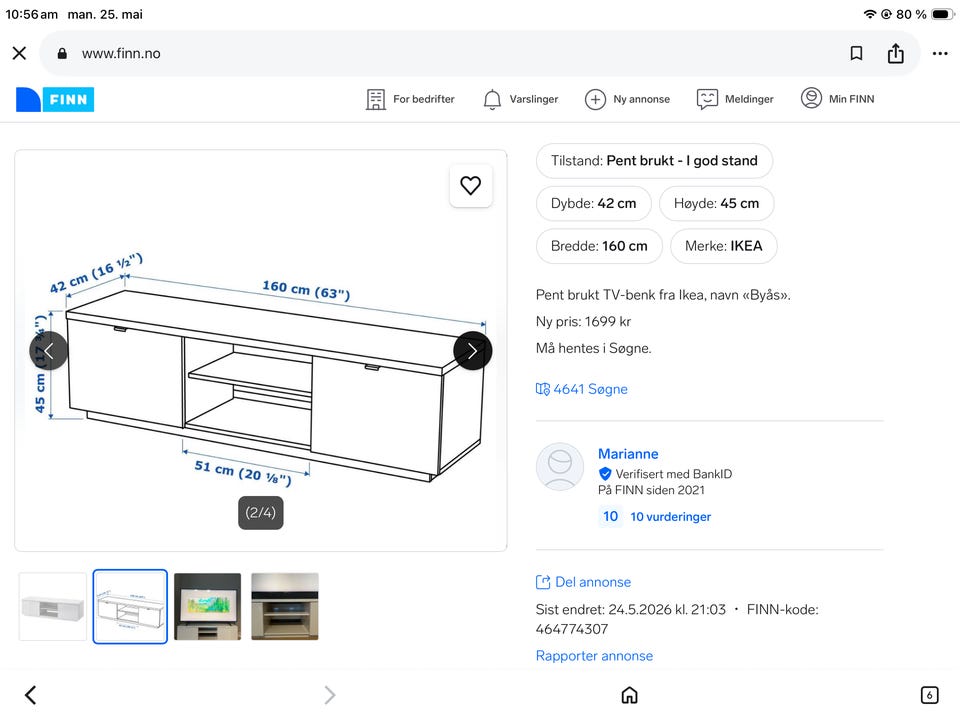The height and width of the screenshot is (720, 960).
Task: Close the browser tab with X
Action: (20, 53)
